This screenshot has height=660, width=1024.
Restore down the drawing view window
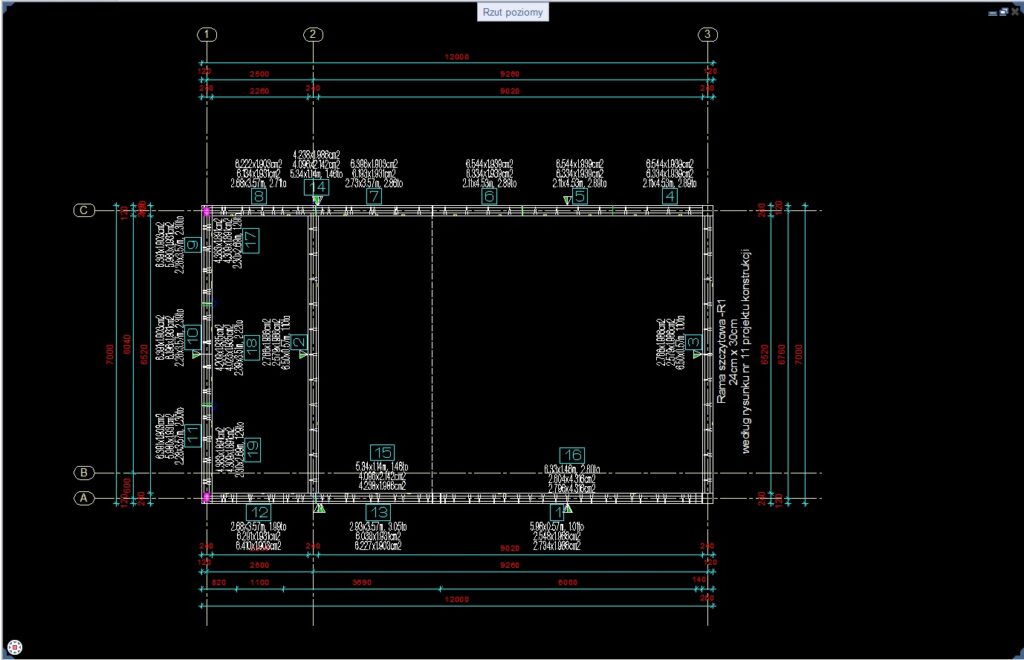click(x=1003, y=11)
